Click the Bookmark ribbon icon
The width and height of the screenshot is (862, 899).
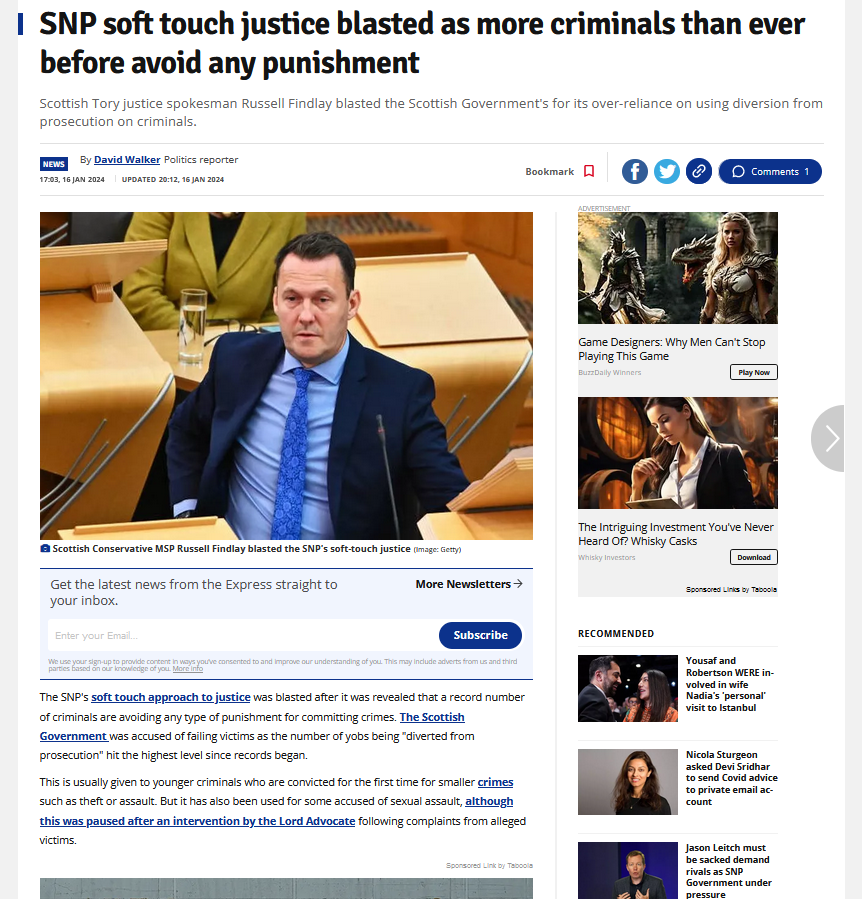588,171
